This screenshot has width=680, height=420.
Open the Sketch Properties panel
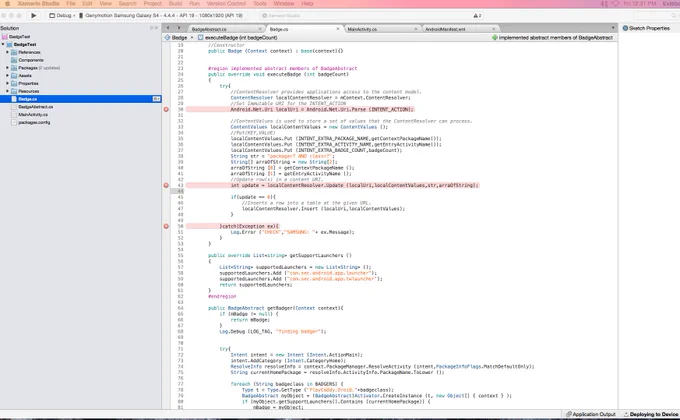646,28
